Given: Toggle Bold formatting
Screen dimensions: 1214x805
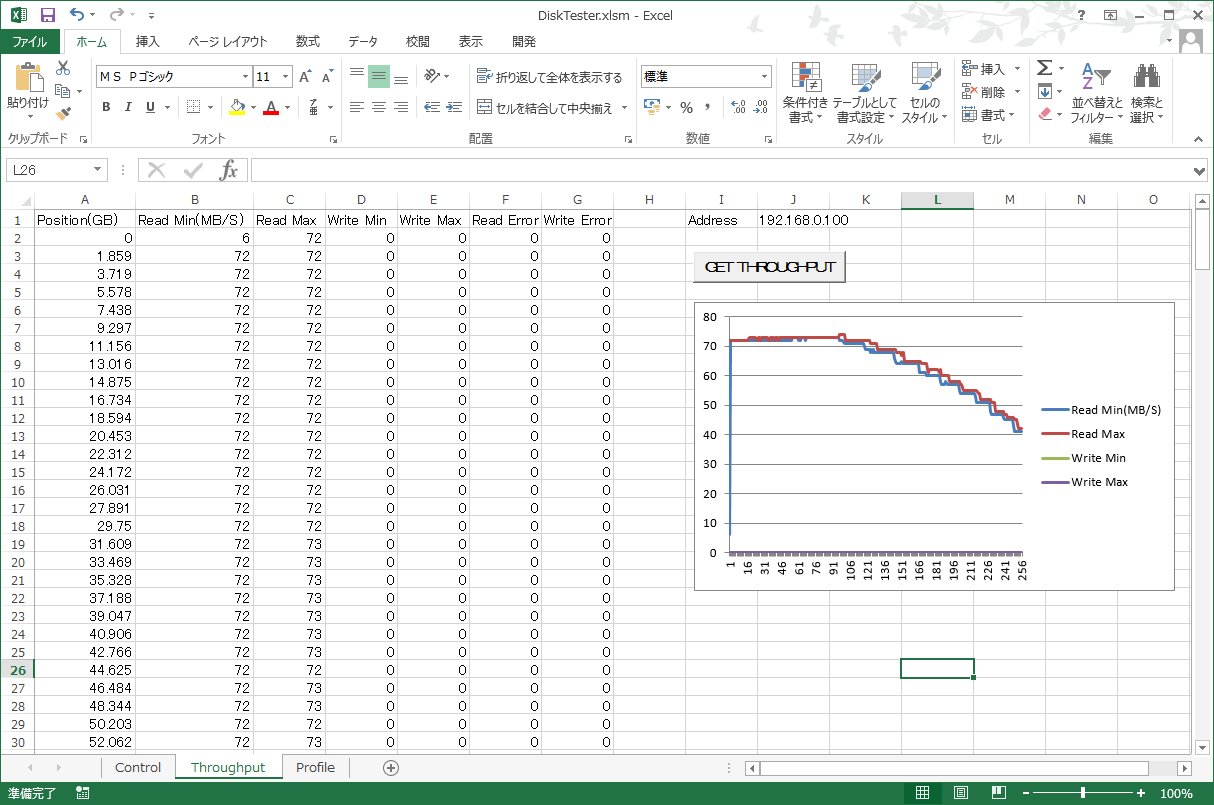Looking at the screenshot, I should pos(106,107).
